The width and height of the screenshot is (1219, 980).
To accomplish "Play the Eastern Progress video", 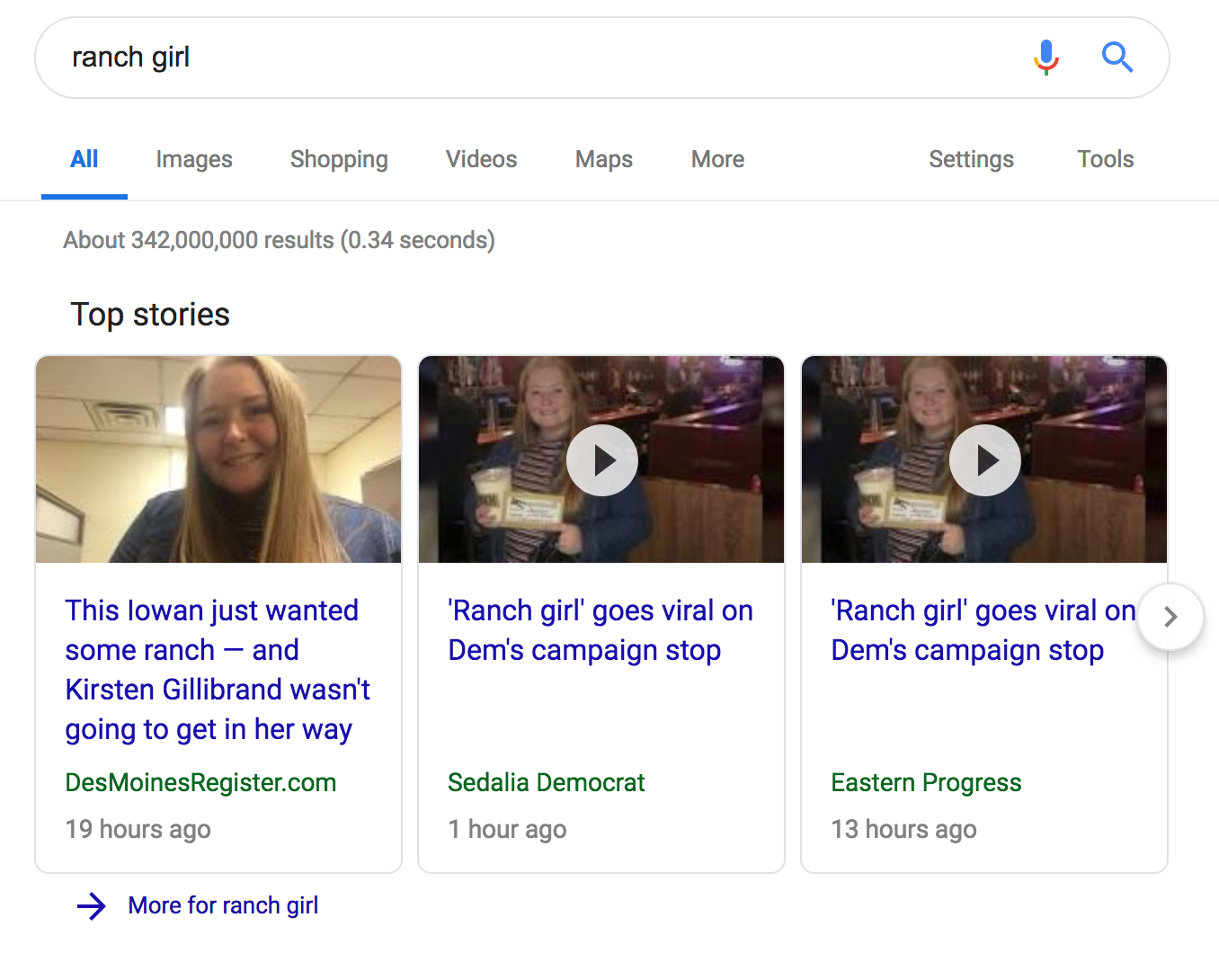I will coord(985,460).
